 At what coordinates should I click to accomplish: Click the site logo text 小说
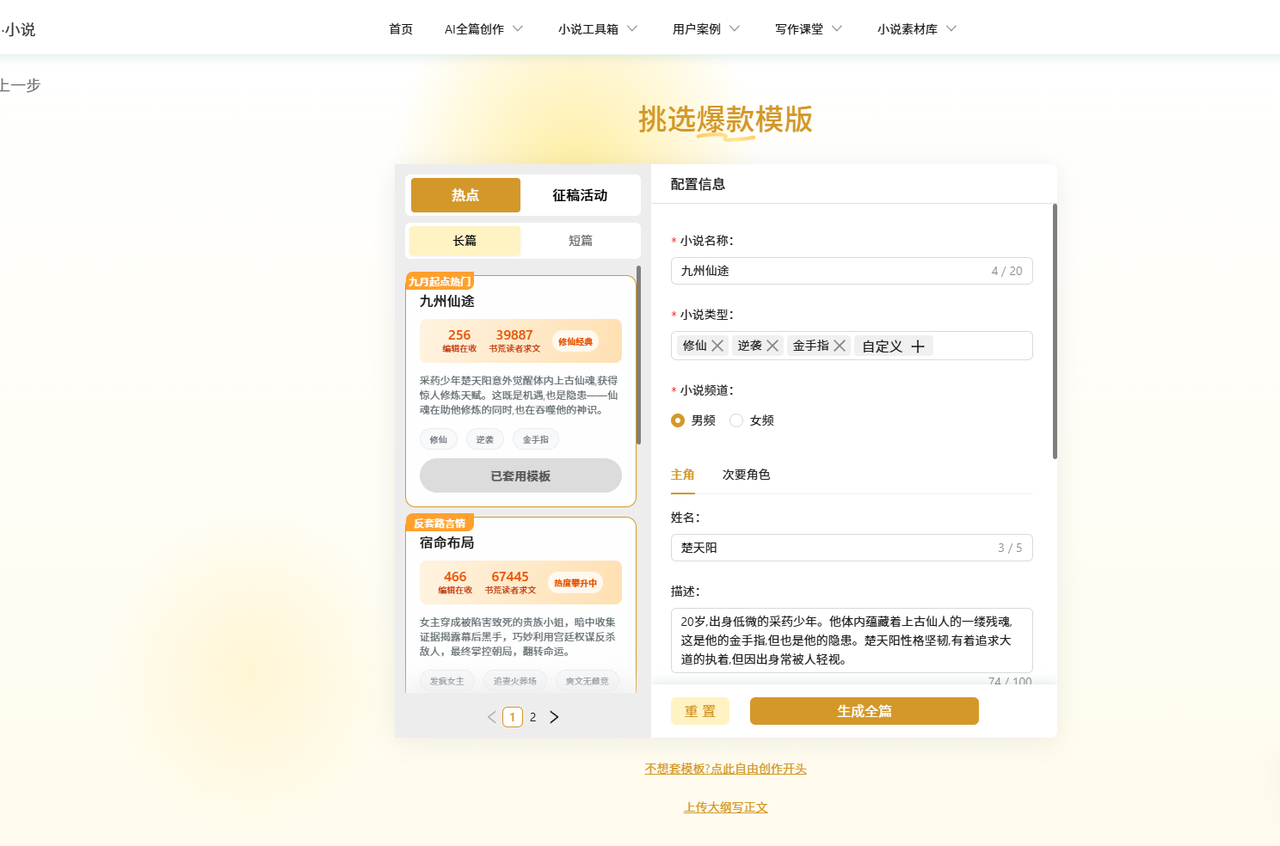pos(18,30)
